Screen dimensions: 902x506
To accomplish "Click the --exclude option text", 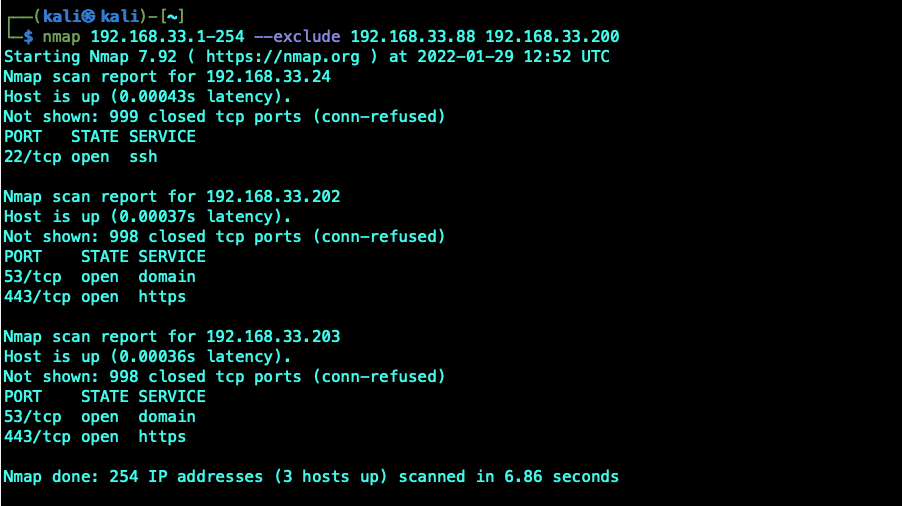I will [x=297, y=37].
